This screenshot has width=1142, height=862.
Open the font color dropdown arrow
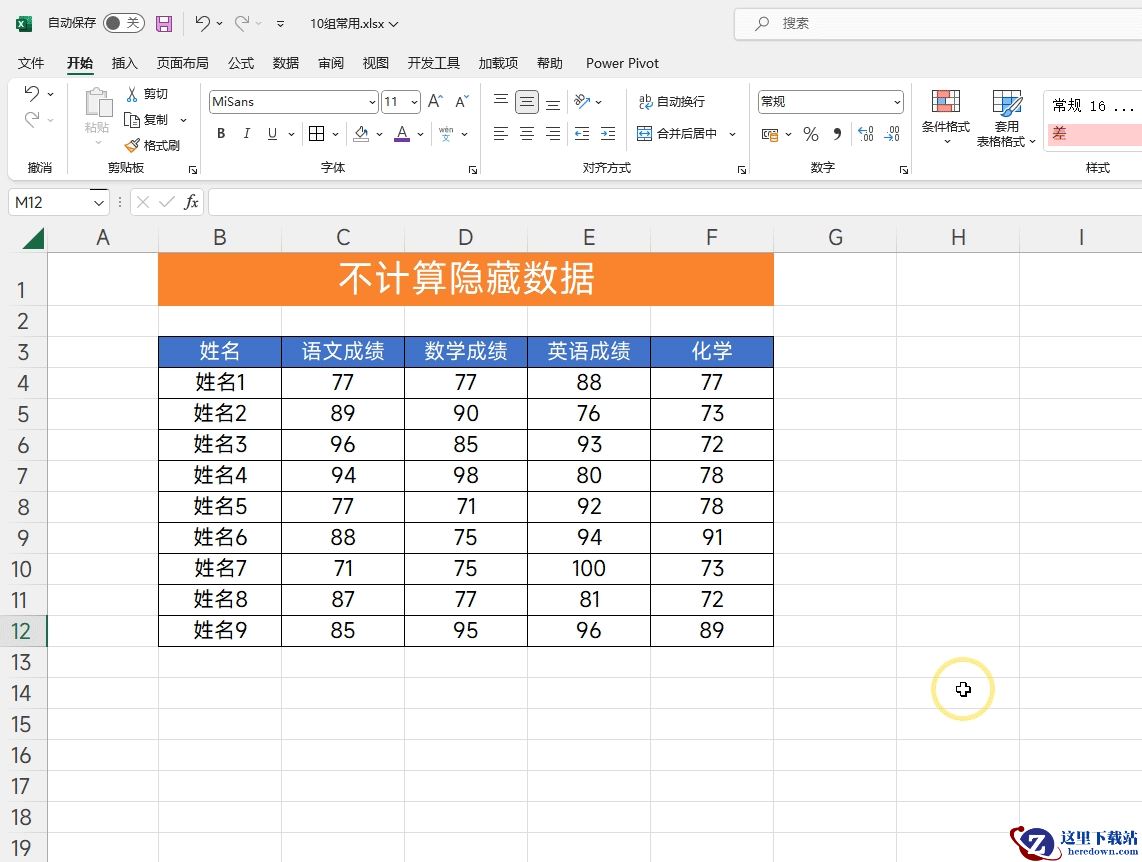pyautogui.click(x=420, y=134)
